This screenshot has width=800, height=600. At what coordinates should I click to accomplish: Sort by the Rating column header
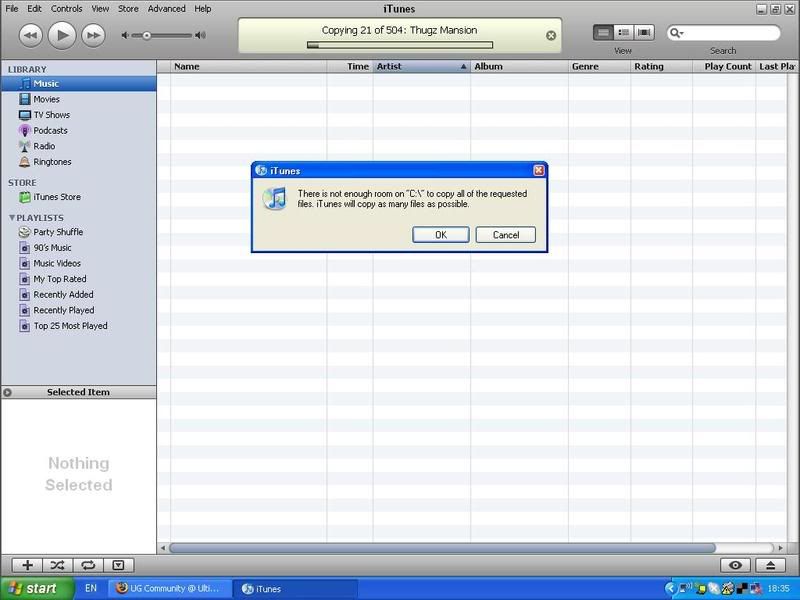pyautogui.click(x=661, y=66)
